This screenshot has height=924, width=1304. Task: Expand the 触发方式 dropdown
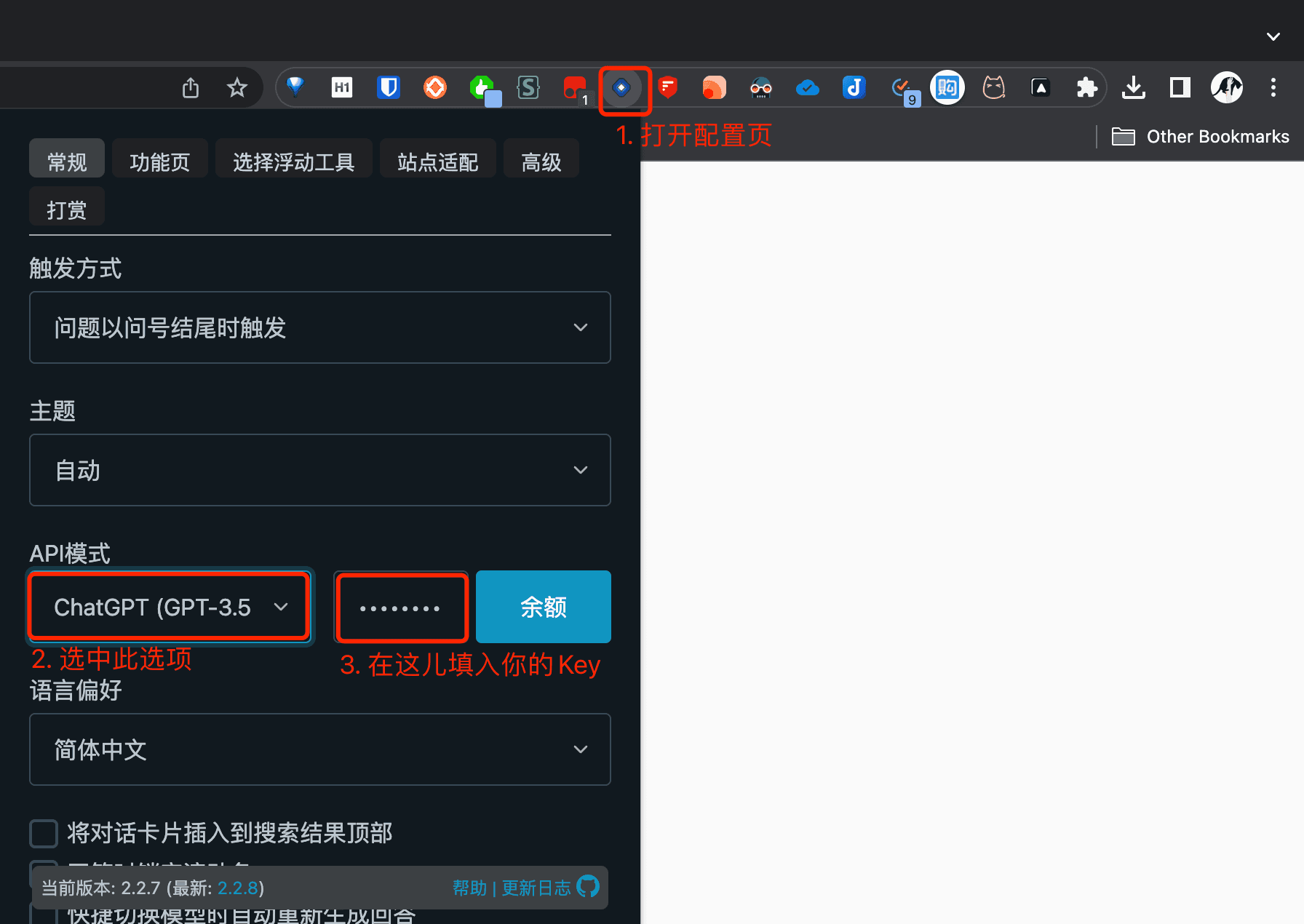pyautogui.click(x=320, y=327)
